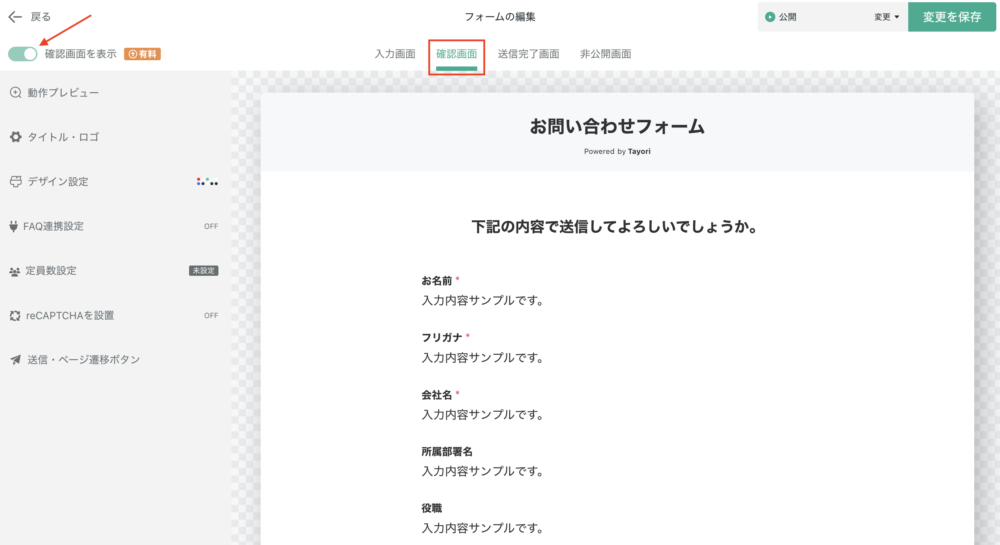Click the お問い合わせフォーム title
This screenshot has height=545, width=1000.
(x=617, y=126)
